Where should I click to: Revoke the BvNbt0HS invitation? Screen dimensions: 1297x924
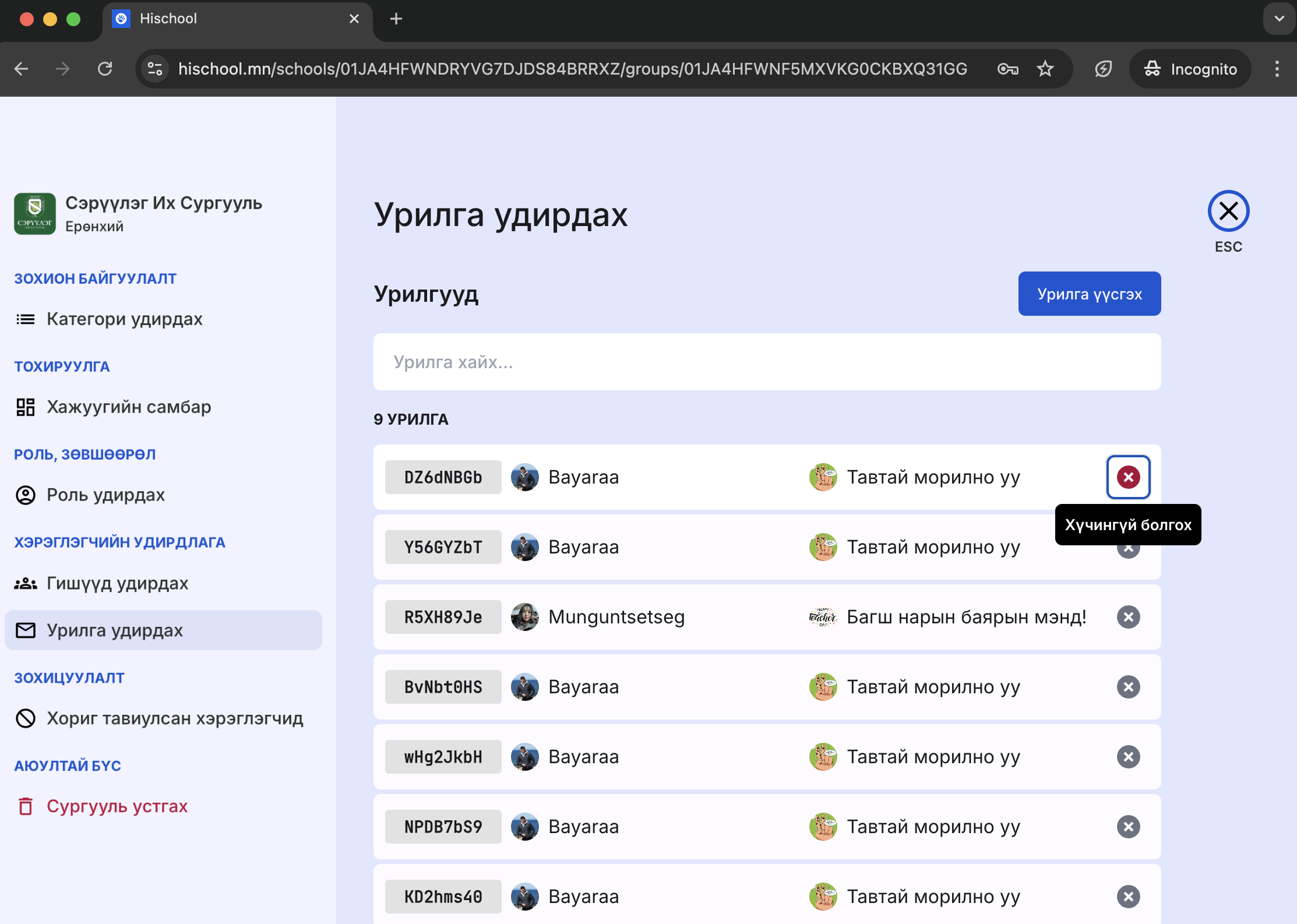tap(1128, 687)
